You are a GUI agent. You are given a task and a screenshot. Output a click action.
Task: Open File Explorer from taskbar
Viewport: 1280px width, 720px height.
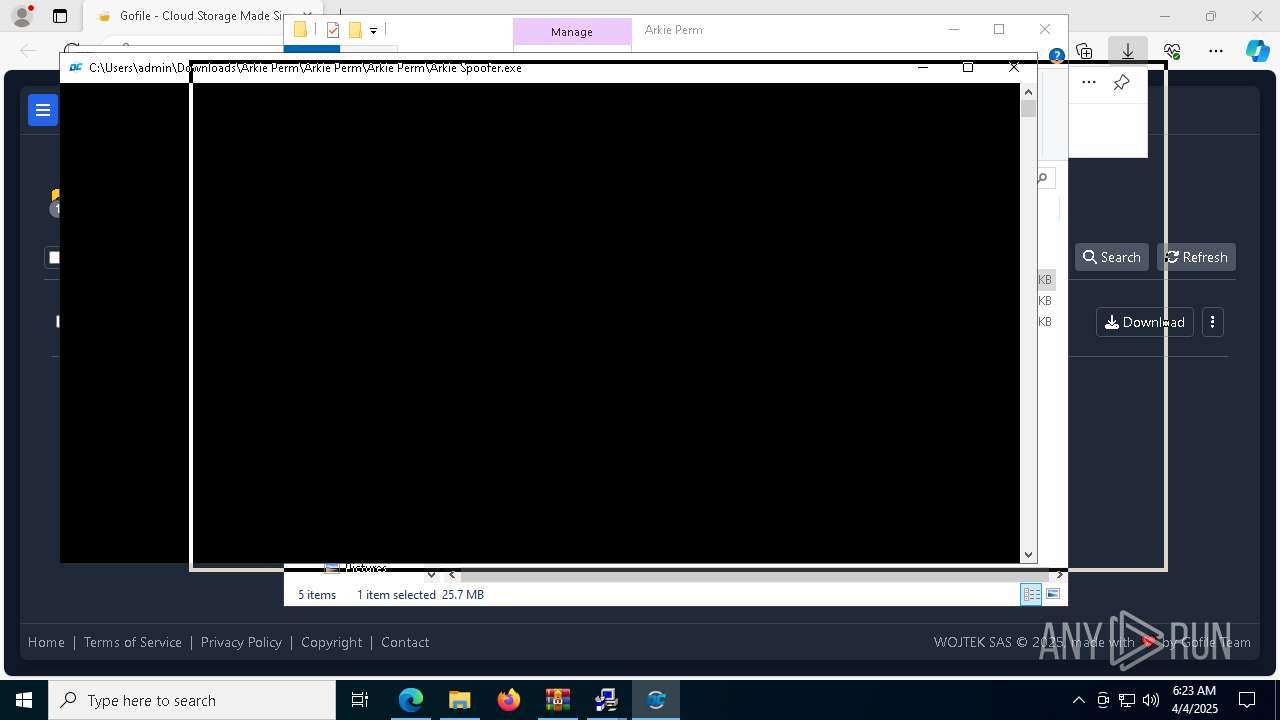[460, 700]
